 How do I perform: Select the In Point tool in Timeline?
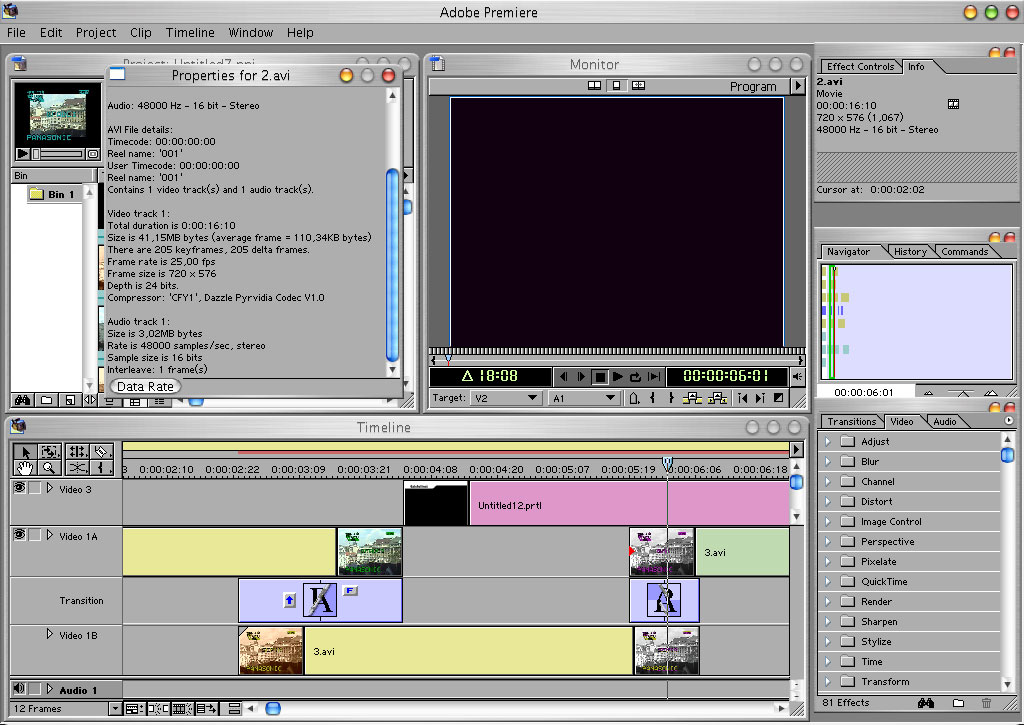point(101,468)
